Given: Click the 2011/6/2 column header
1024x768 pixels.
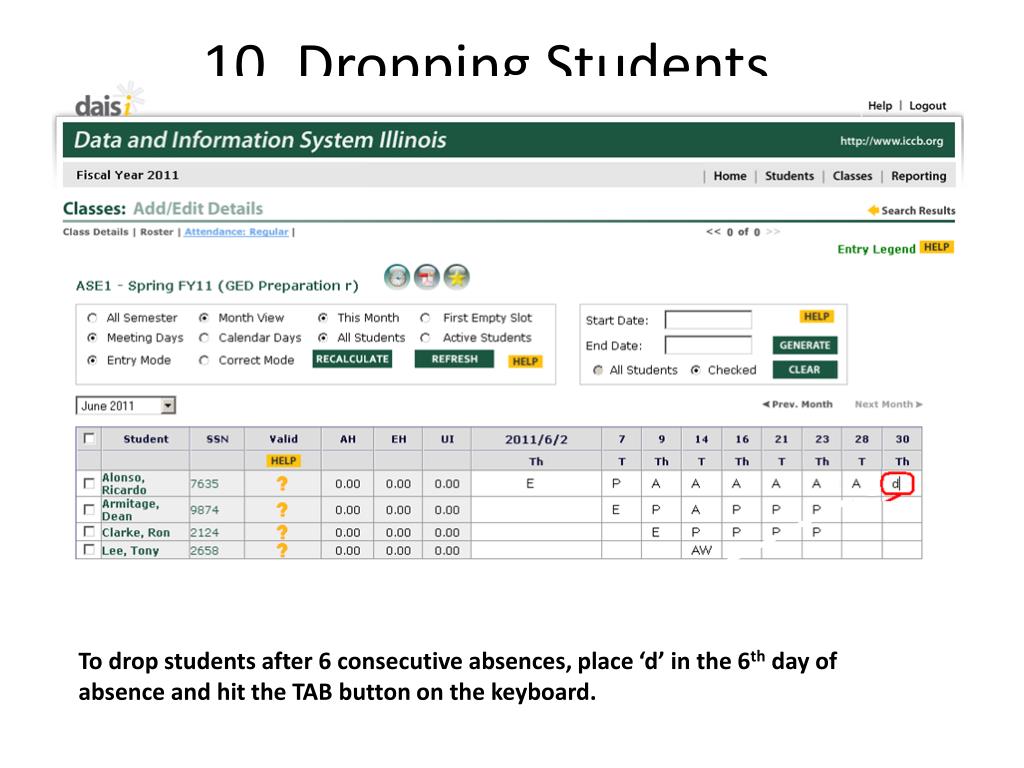Looking at the screenshot, I should coord(536,440).
